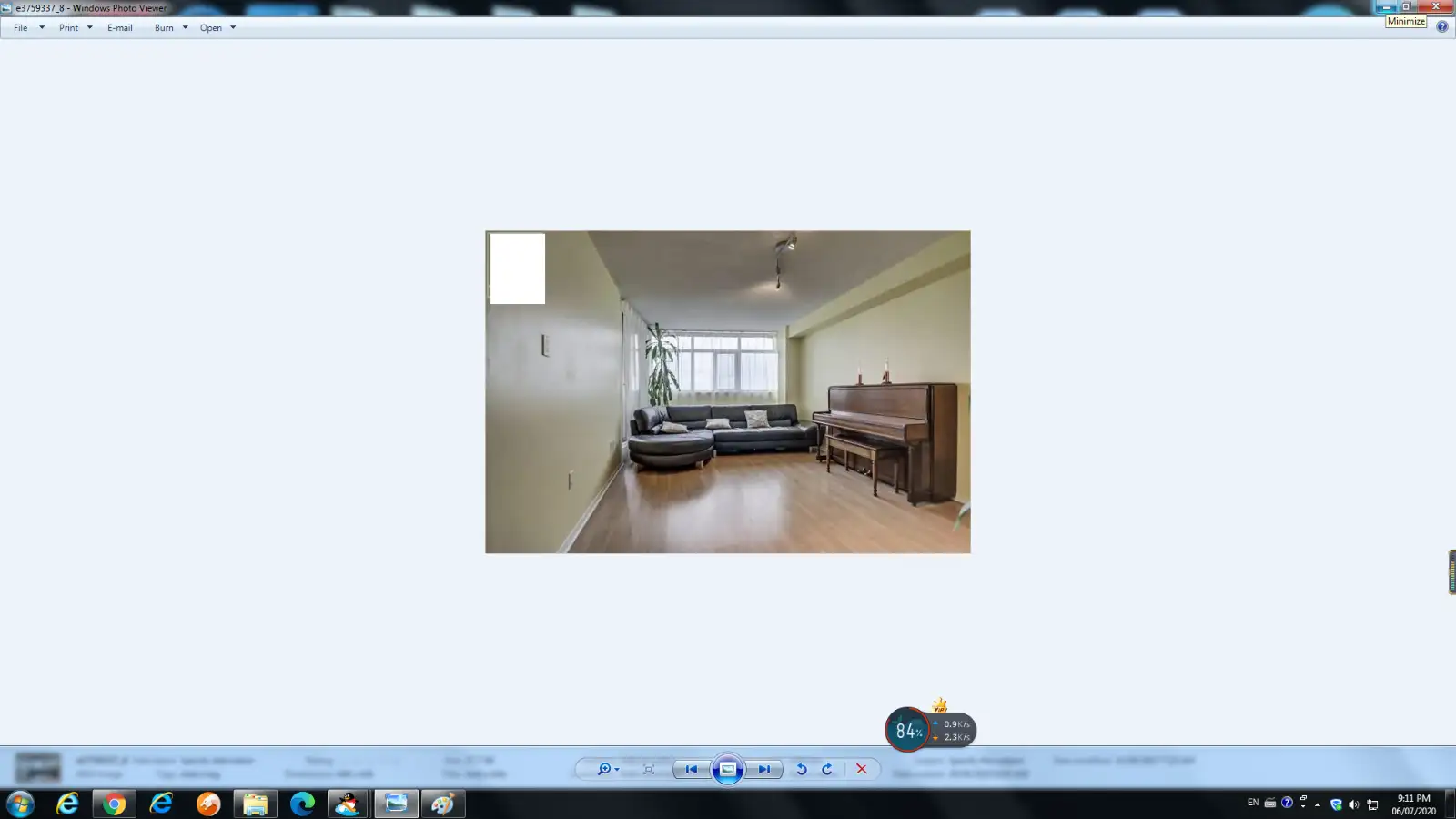Click Show desktop button at taskbar edge

pyautogui.click(x=1451, y=804)
